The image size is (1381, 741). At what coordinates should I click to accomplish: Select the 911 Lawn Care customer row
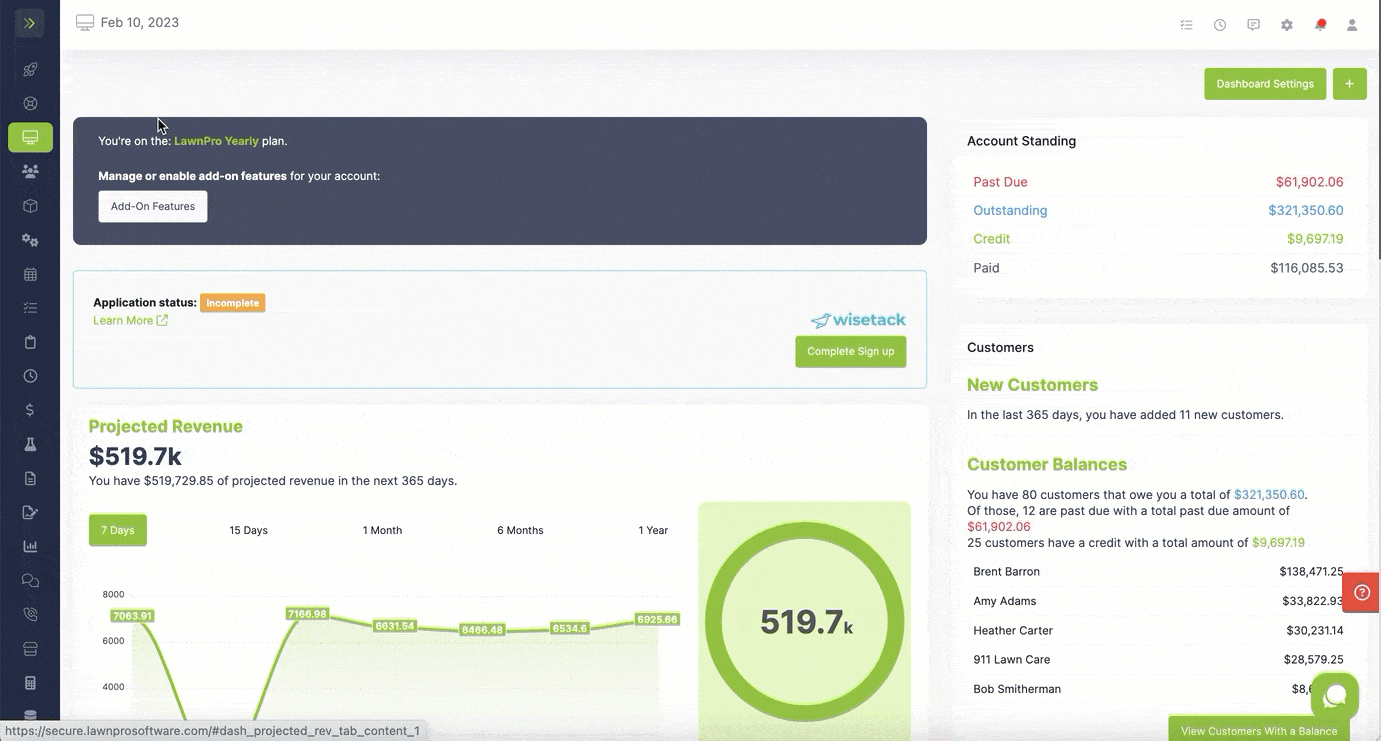pos(1158,660)
